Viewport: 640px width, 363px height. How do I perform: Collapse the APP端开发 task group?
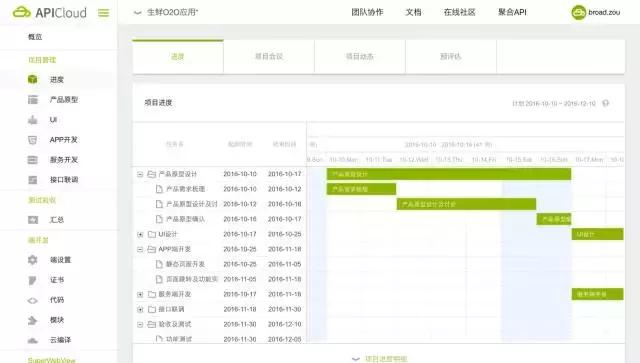point(140,249)
